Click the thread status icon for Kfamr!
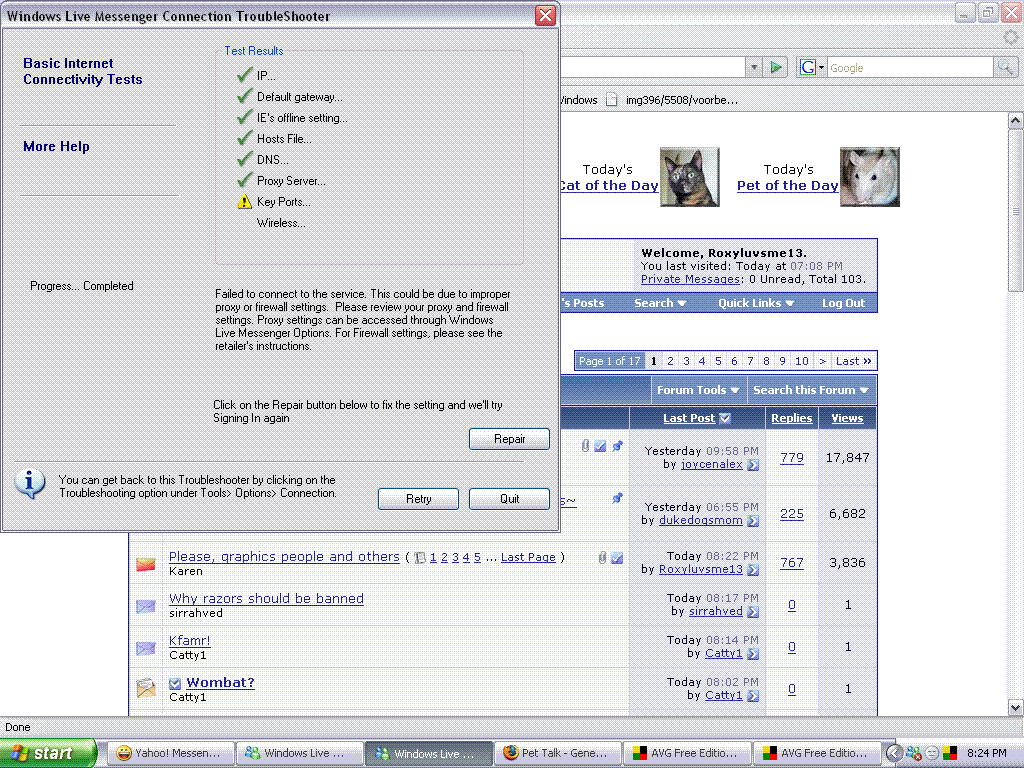This screenshot has height=768, width=1024. (x=146, y=648)
